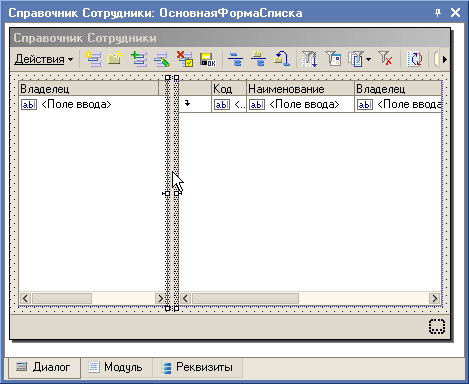Click the add new item icon
This screenshot has width=469, height=384.
(93, 59)
